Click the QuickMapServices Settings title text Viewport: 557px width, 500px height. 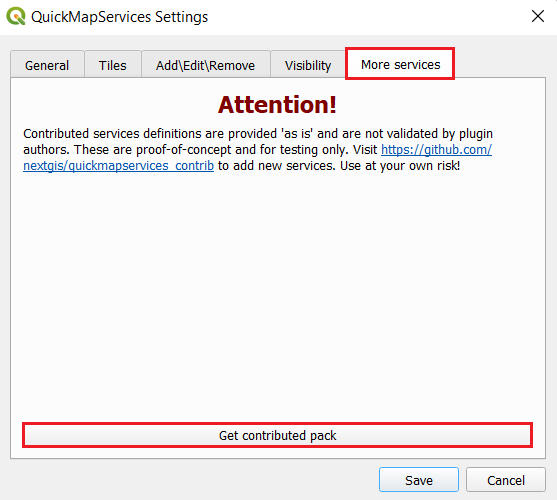click(x=119, y=17)
